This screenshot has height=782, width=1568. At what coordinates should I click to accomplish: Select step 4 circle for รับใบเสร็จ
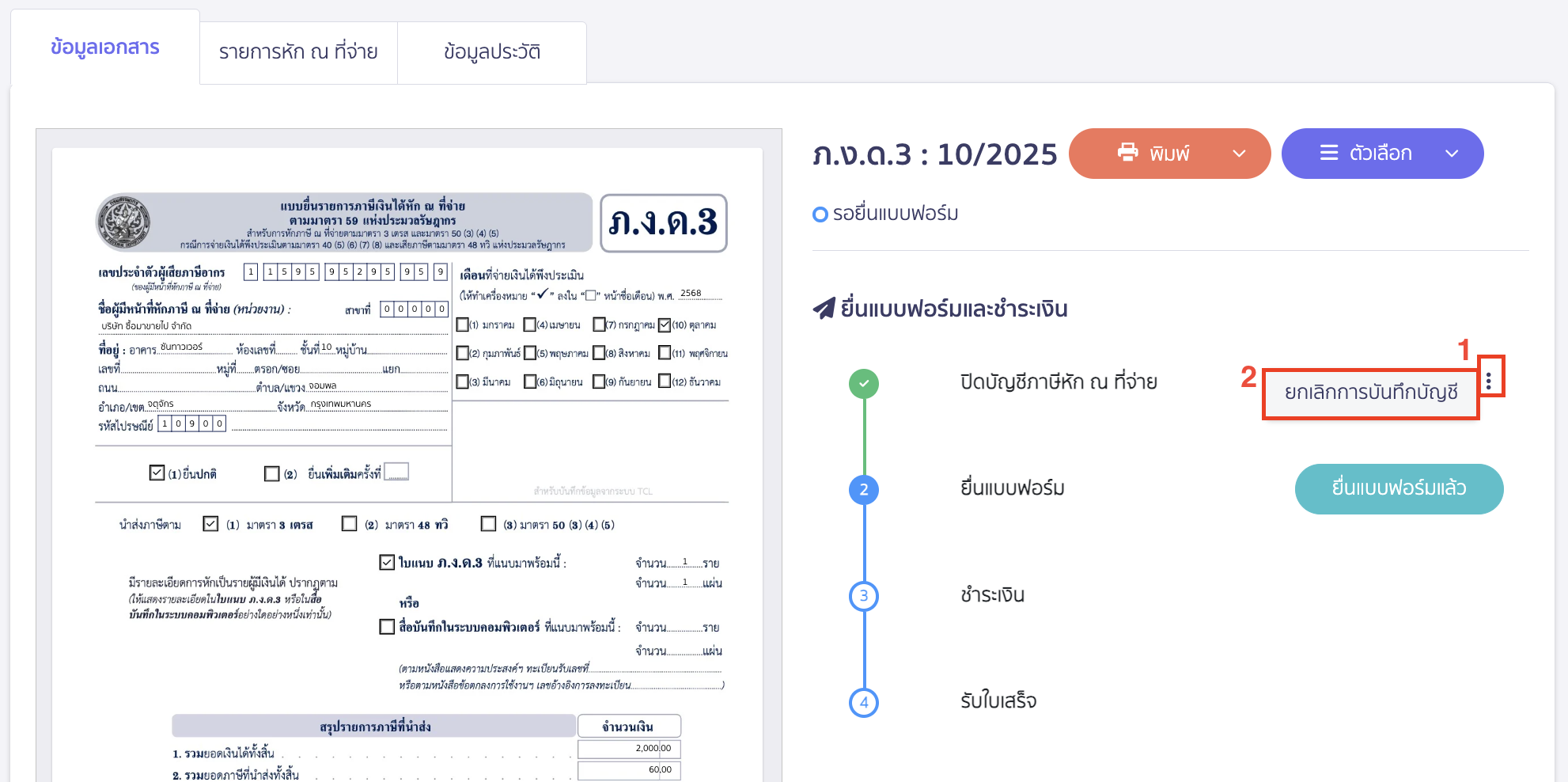(x=863, y=702)
